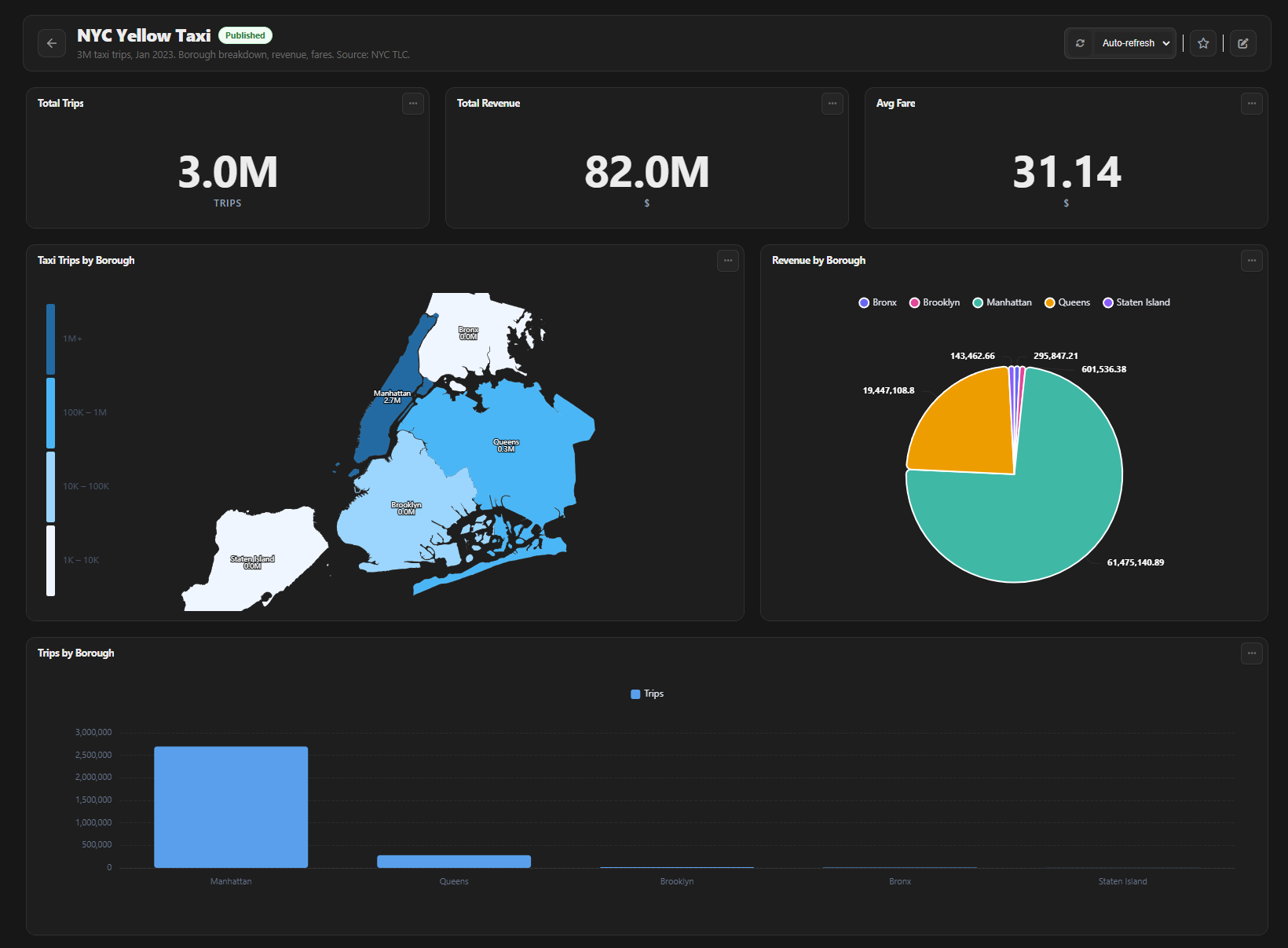Click the Manhattan bar in Trips chart

[x=231, y=807]
